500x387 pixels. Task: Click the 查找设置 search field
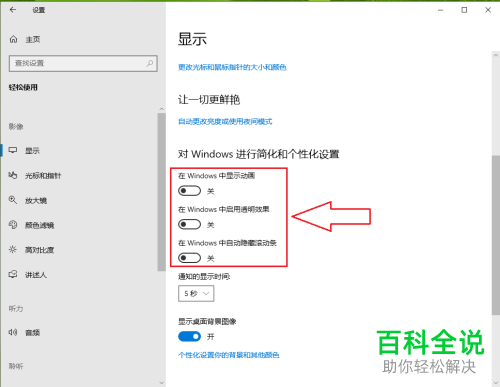click(x=83, y=63)
